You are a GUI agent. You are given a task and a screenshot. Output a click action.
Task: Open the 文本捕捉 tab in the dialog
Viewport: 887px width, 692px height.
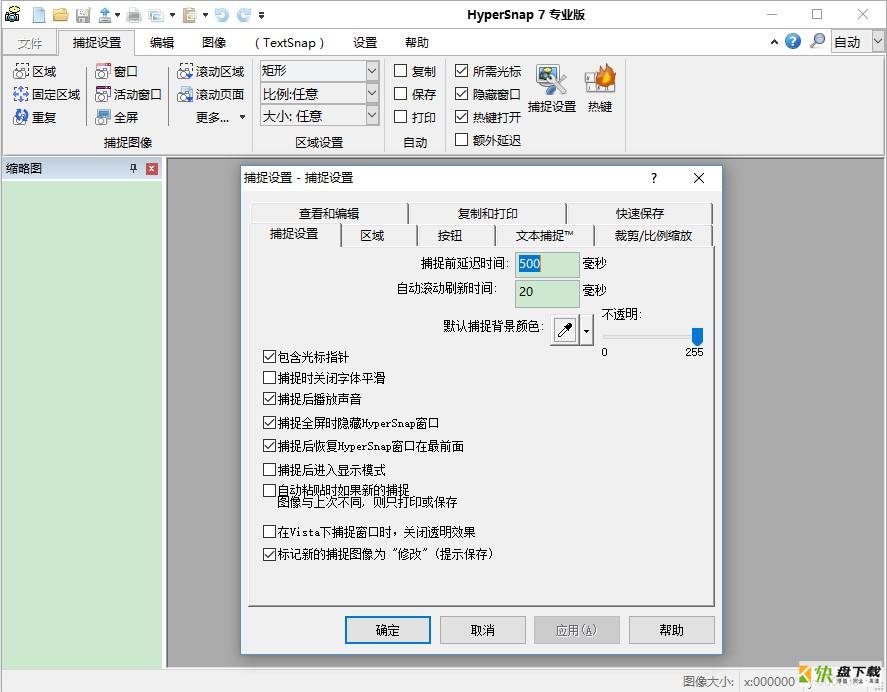click(544, 235)
